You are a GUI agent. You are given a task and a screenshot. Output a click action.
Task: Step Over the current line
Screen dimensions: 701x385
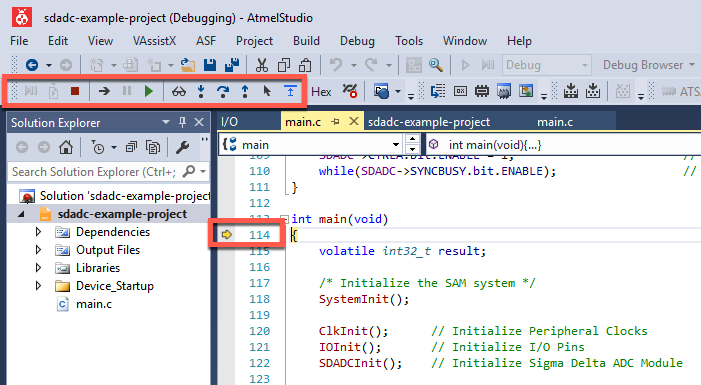[x=223, y=91]
